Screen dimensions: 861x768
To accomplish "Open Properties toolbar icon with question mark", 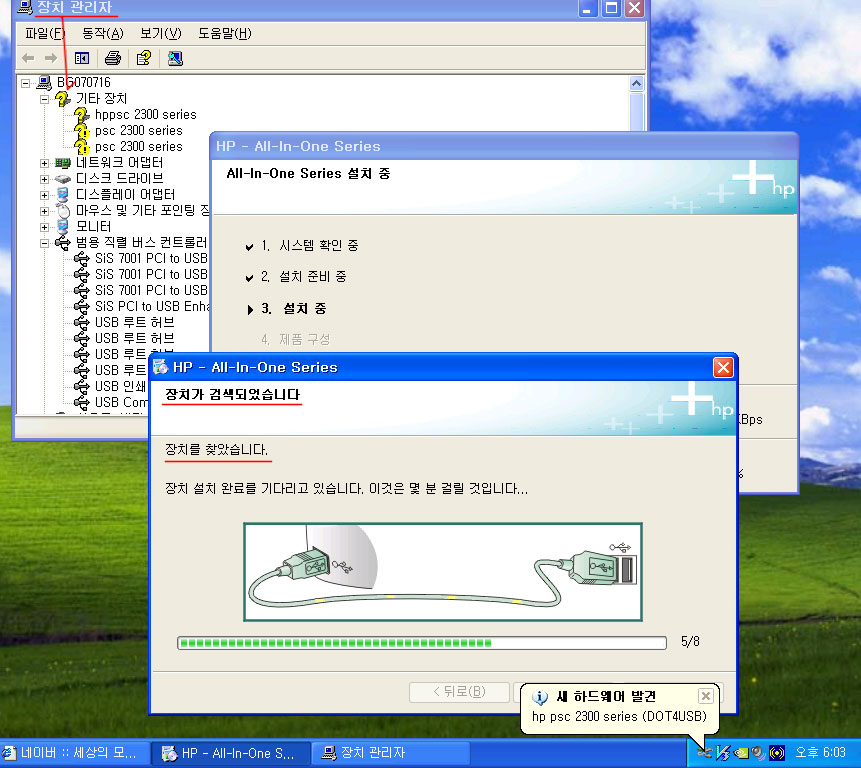I will tap(144, 58).
